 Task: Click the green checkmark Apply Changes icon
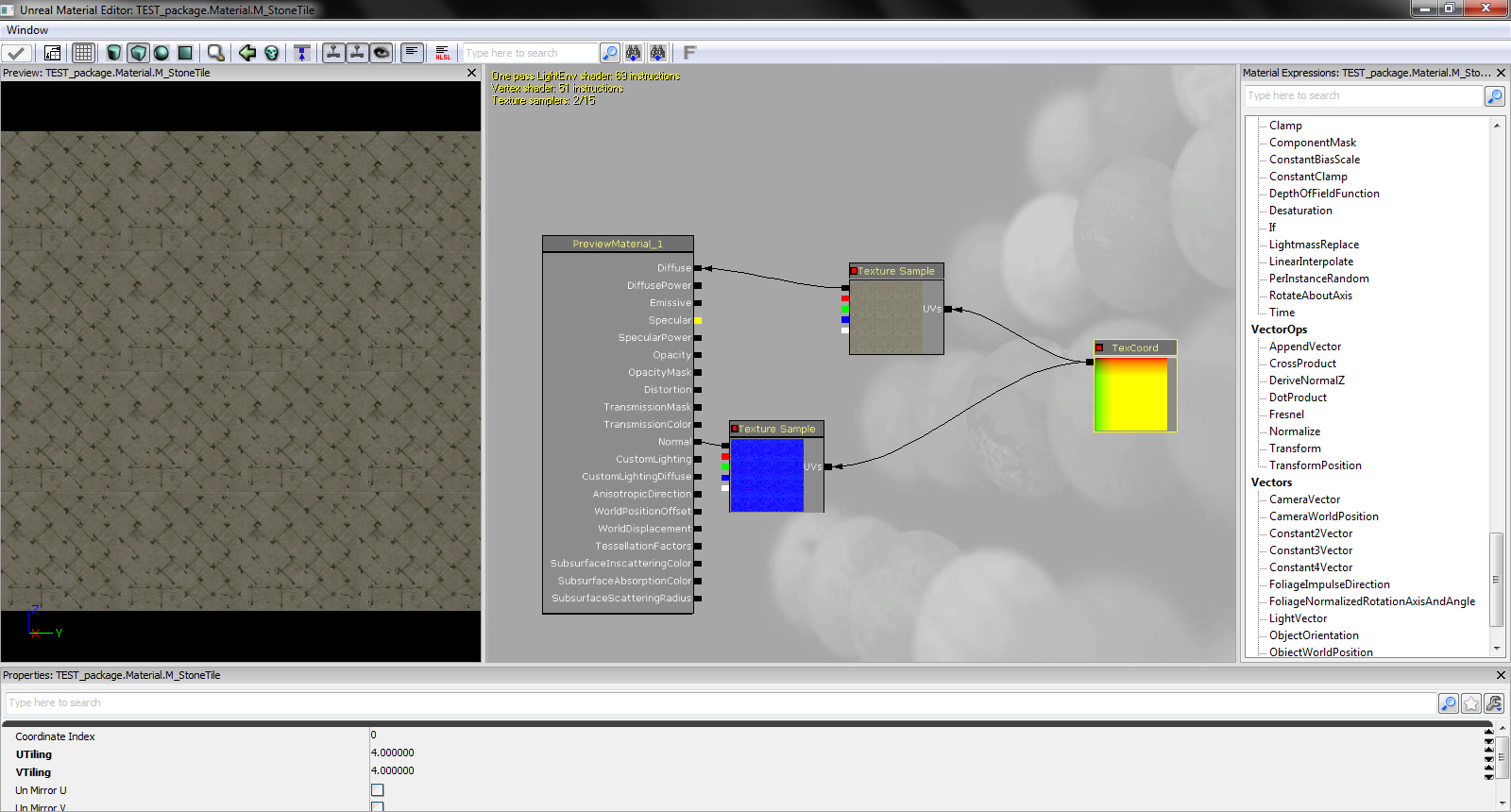(x=17, y=53)
